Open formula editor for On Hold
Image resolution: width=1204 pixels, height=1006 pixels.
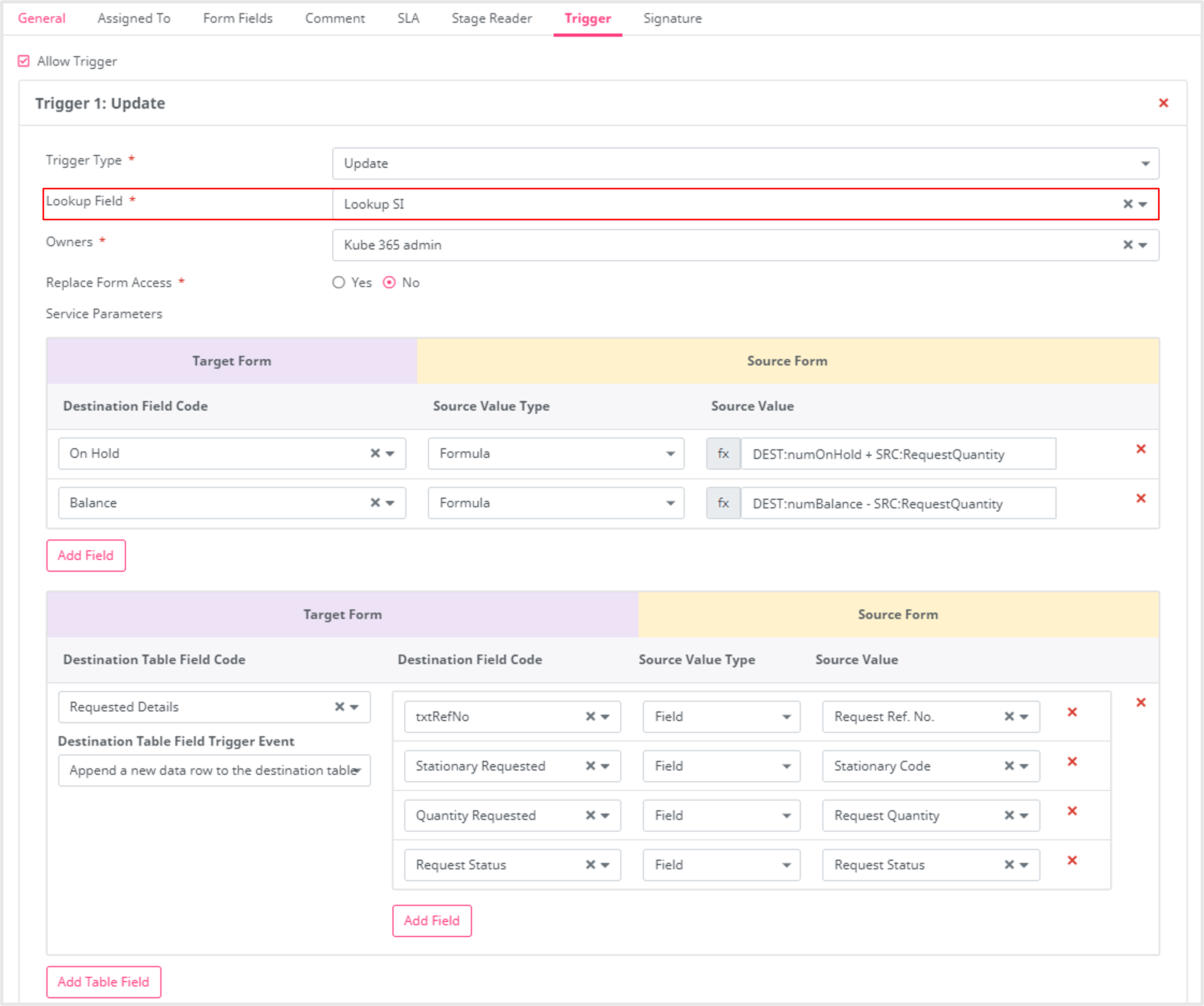pos(723,454)
